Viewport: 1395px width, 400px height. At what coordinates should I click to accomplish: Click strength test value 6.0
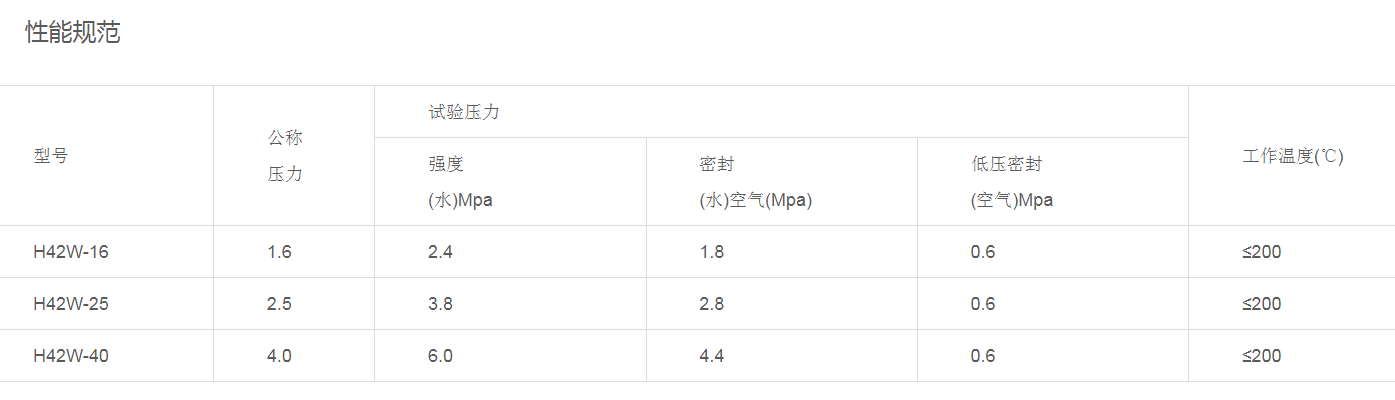point(440,356)
